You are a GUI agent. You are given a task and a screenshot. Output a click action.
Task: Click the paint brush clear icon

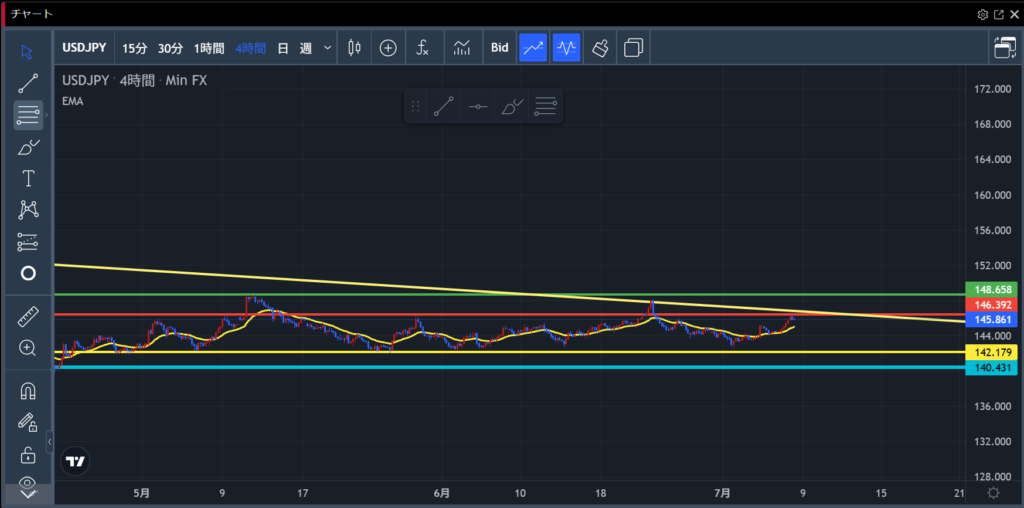click(600, 48)
